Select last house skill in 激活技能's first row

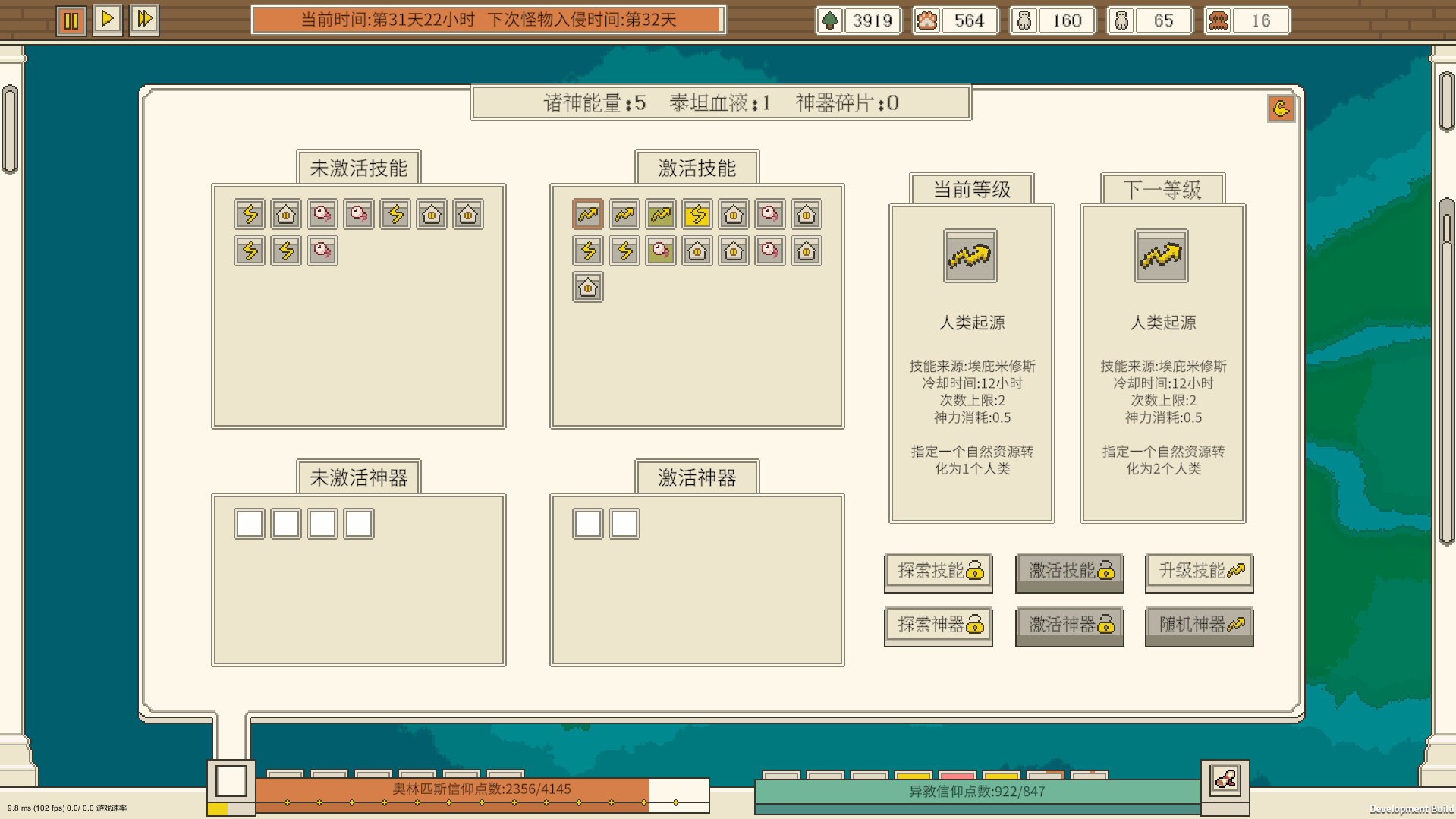click(807, 215)
